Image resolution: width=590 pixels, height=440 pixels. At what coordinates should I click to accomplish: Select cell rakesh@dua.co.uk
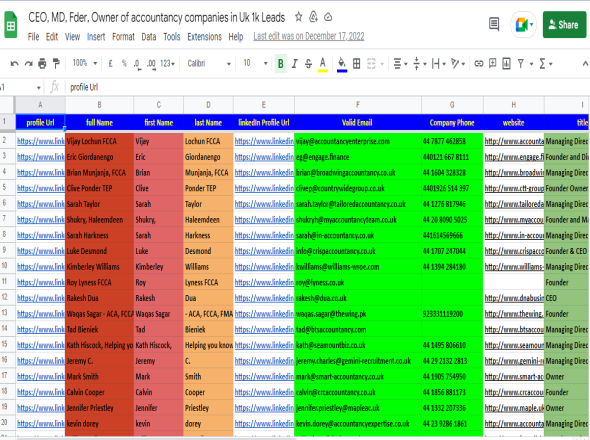(357, 298)
